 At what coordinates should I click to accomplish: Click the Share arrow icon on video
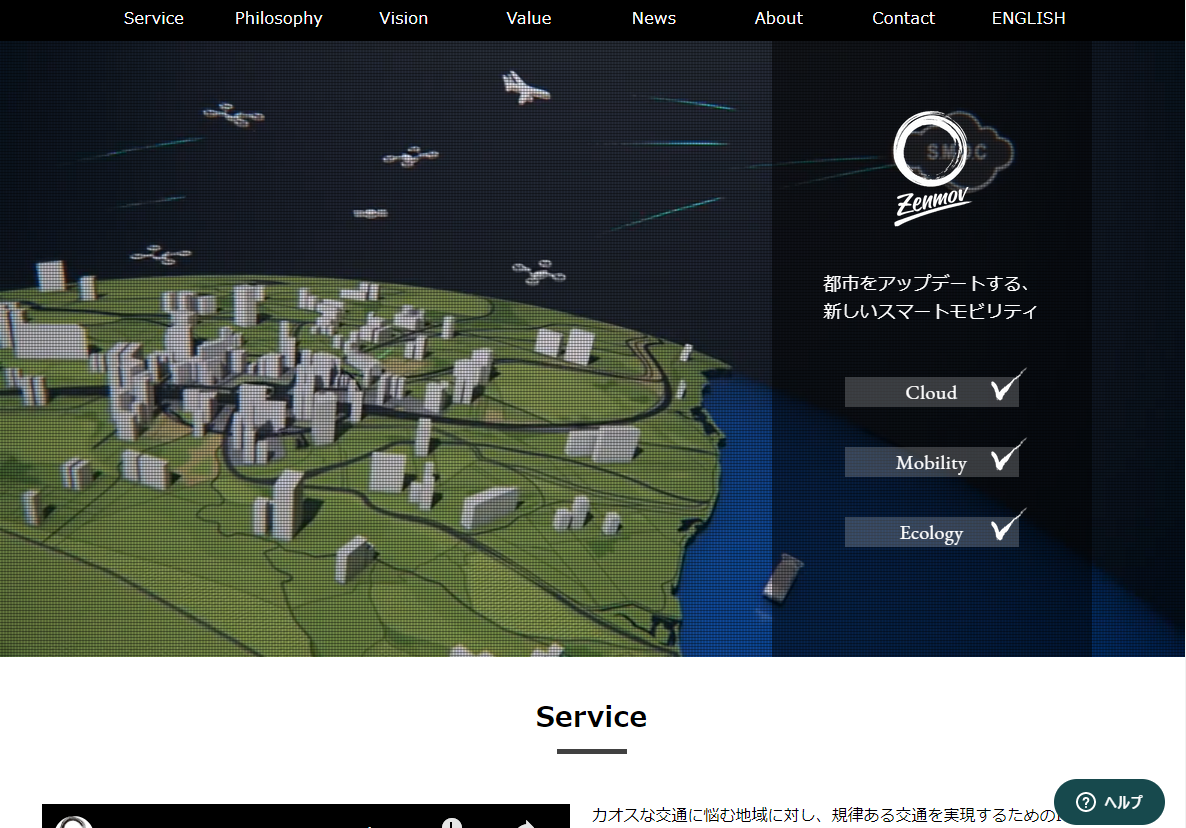[x=526, y=823]
